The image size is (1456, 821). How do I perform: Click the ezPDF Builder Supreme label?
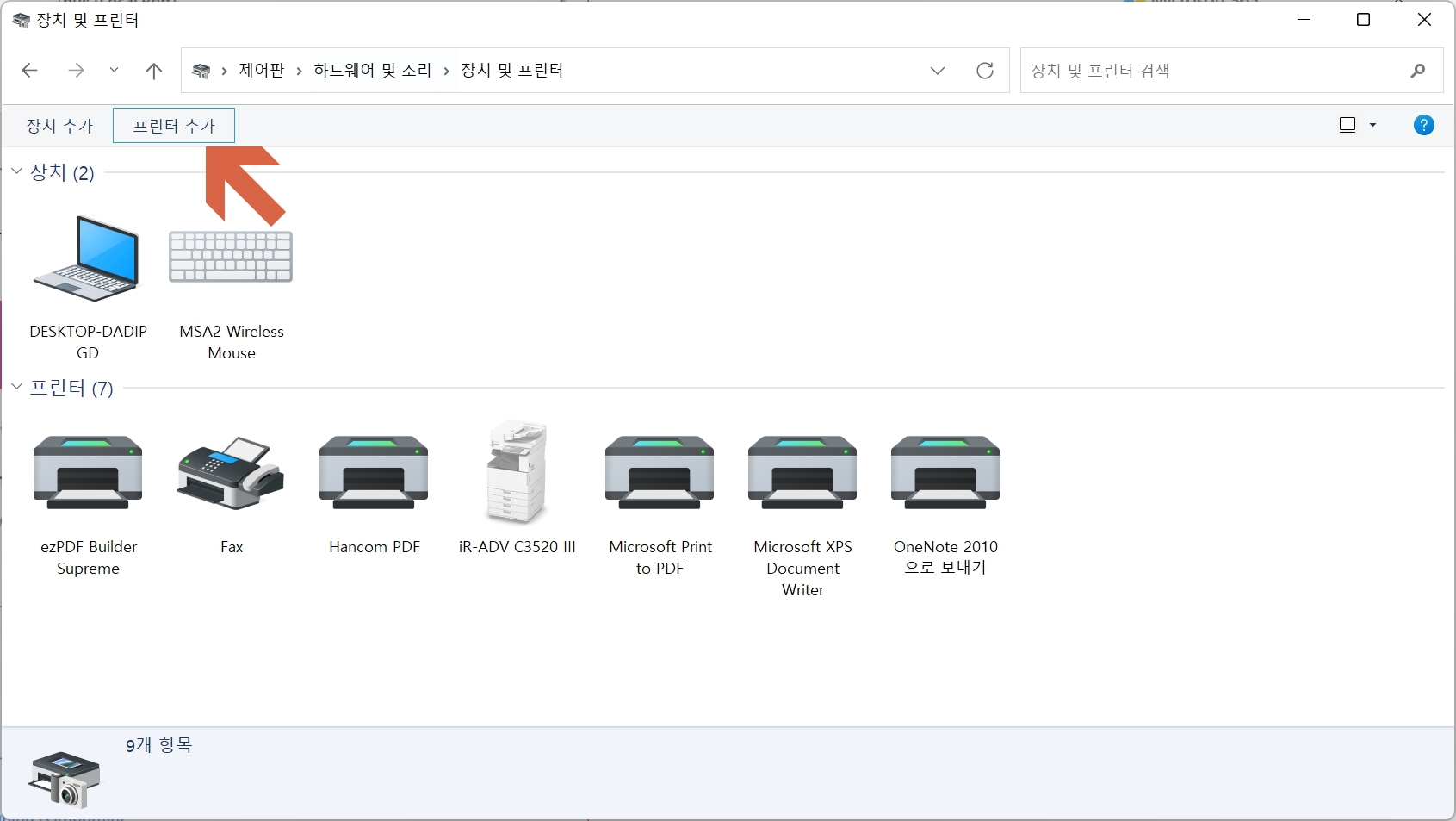click(x=89, y=557)
